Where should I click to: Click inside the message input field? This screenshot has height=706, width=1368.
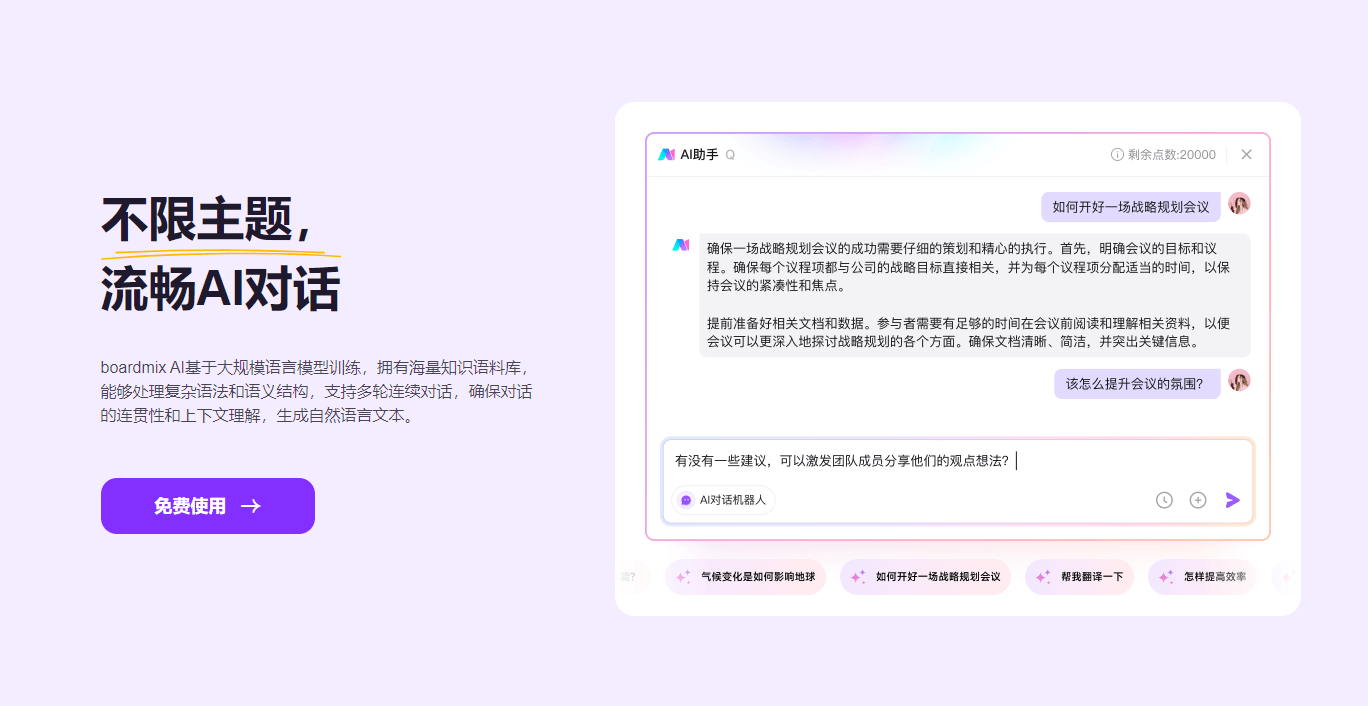900,461
